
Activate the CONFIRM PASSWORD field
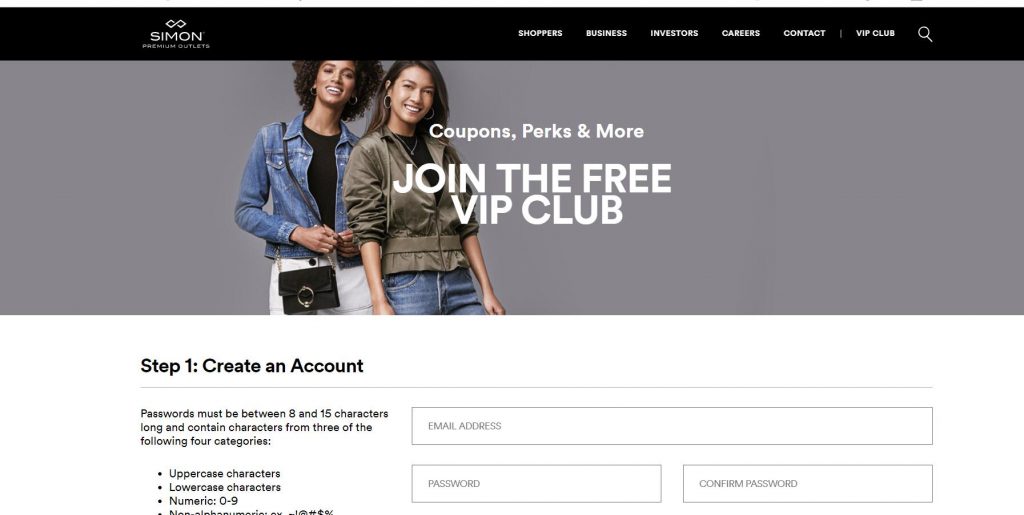[808, 484]
